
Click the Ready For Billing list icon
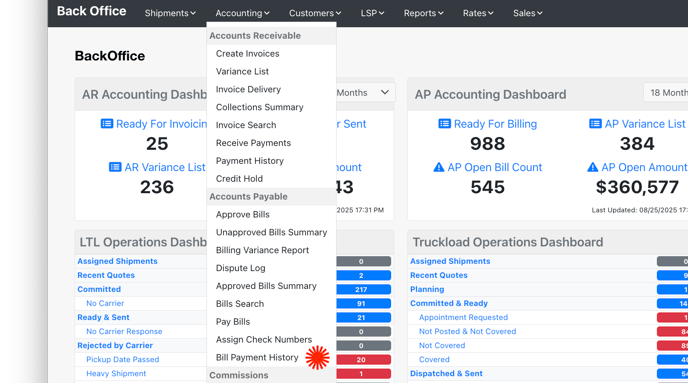[x=444, y=124]
